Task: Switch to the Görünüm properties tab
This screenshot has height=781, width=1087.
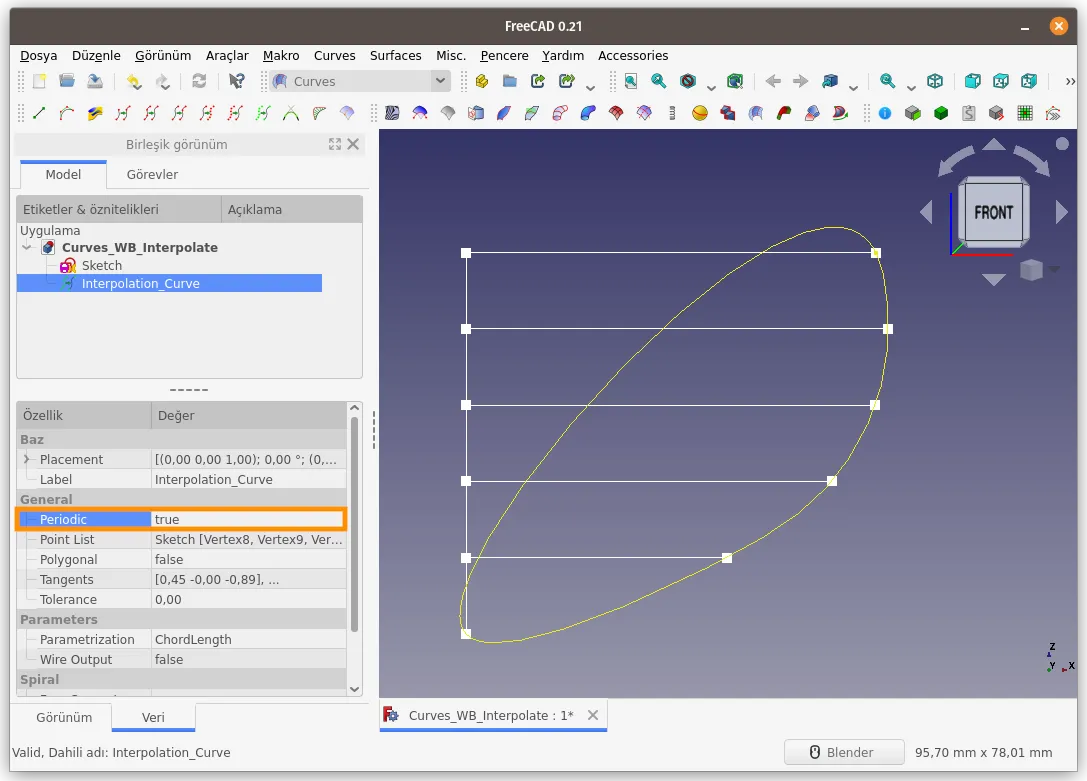Action: point(64,717)
